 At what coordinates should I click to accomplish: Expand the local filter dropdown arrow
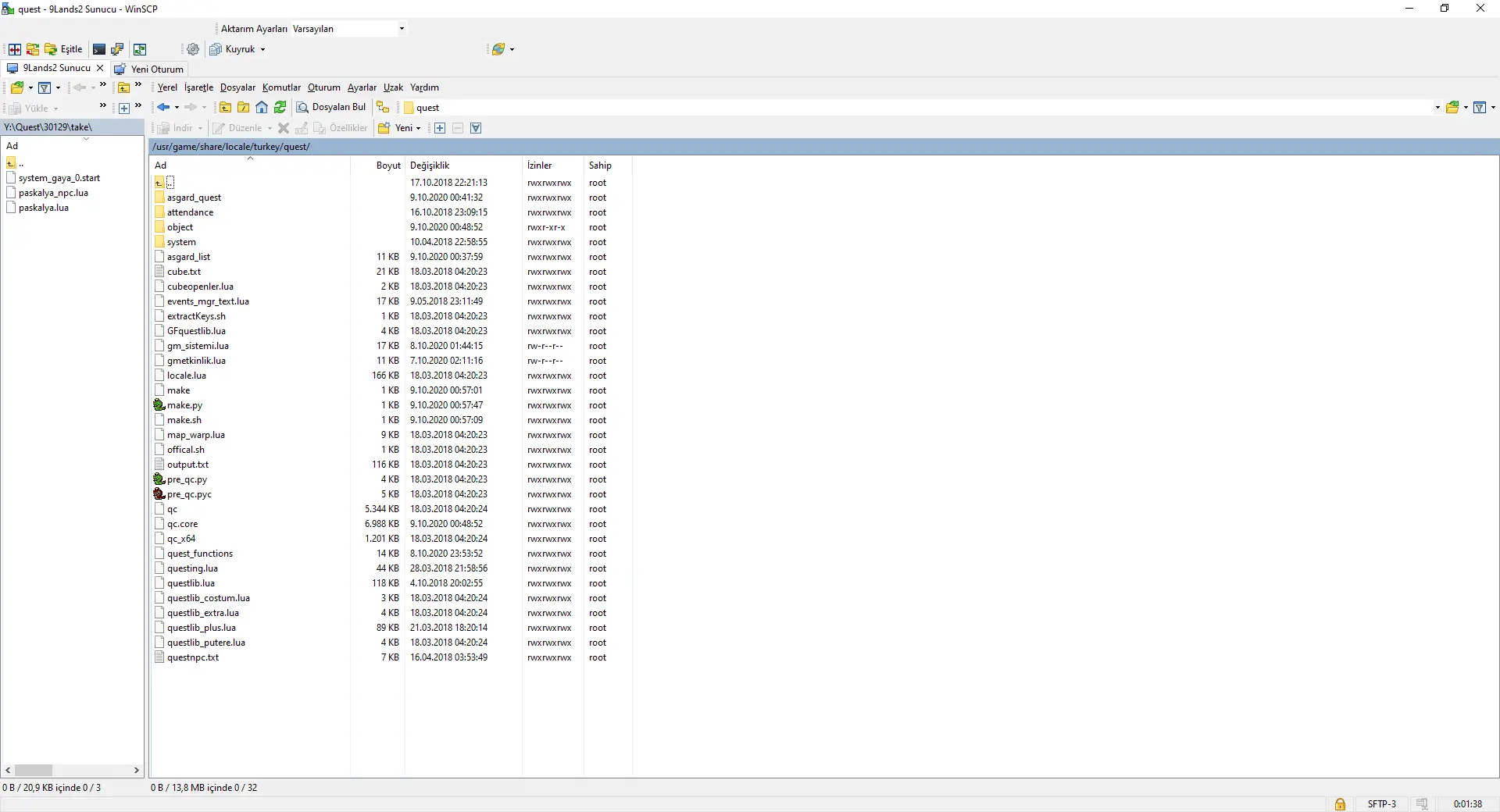pyautogui.click(x=58, y=87)
